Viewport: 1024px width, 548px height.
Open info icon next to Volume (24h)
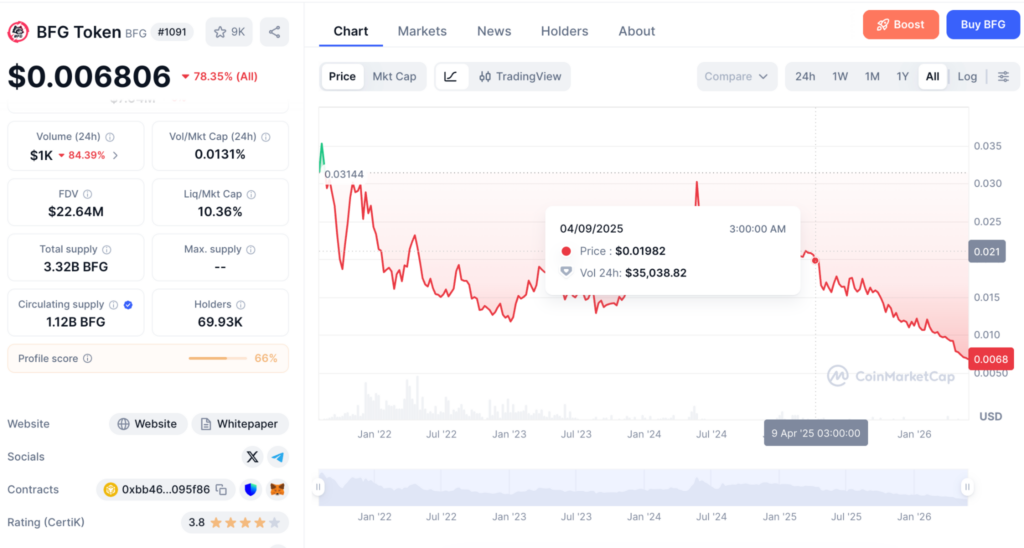point(110,137)
